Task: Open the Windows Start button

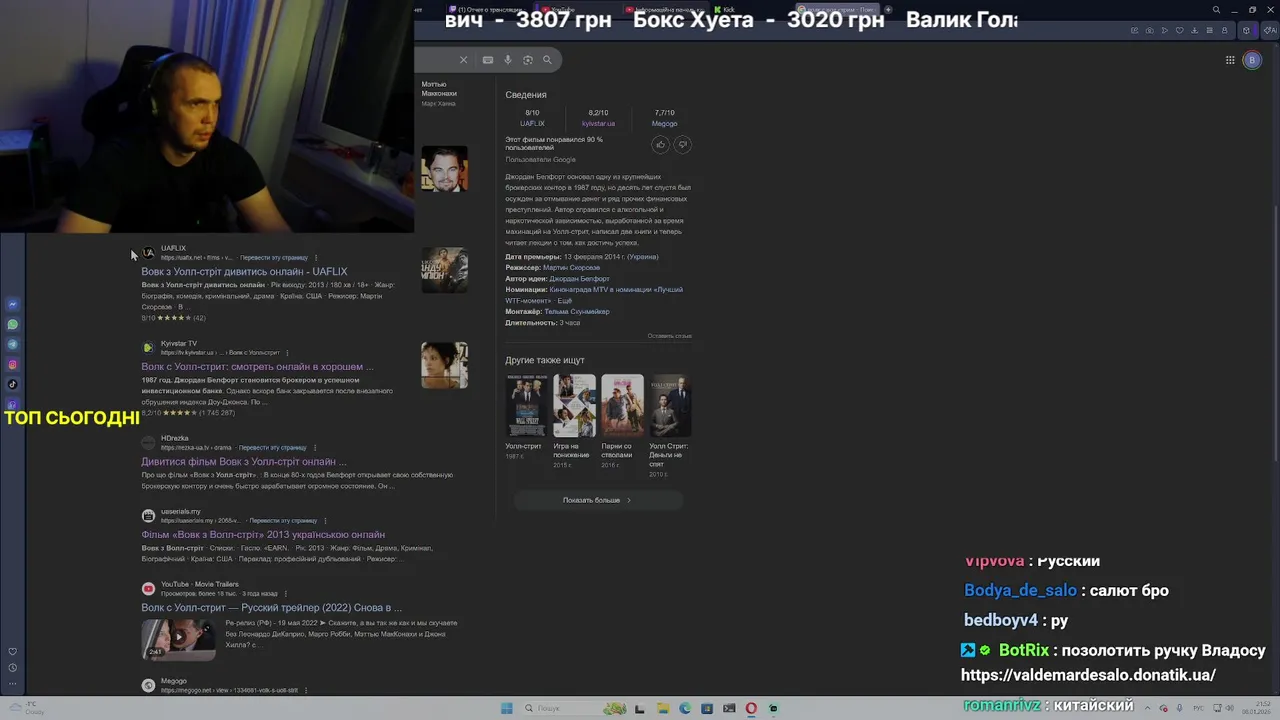Action: pyautogui.click(x=507, y=708)
